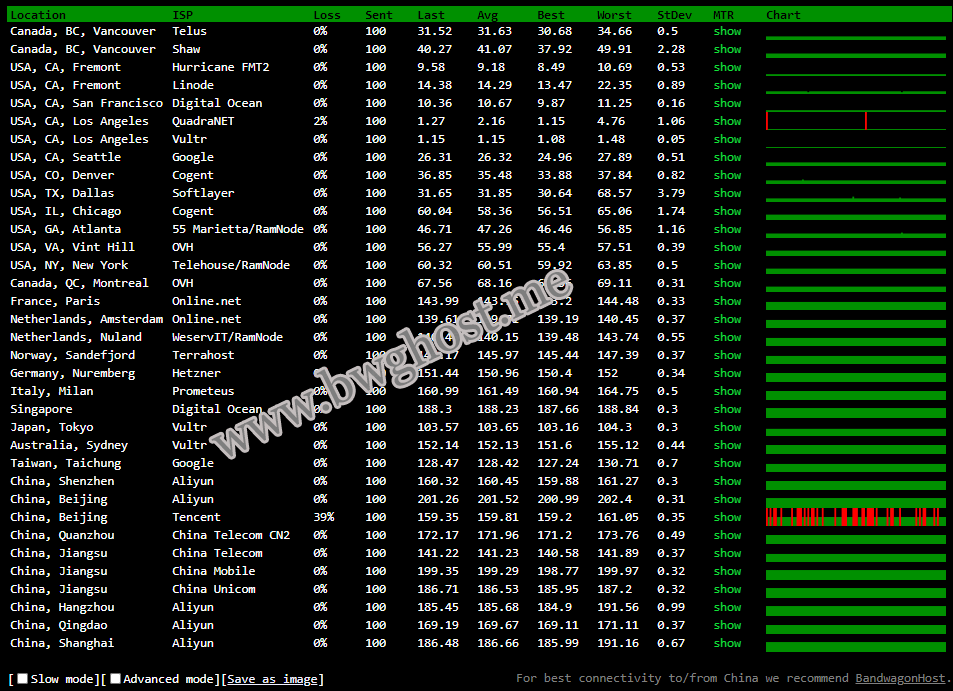Click the Avg column header

click(x=487, y=15)
